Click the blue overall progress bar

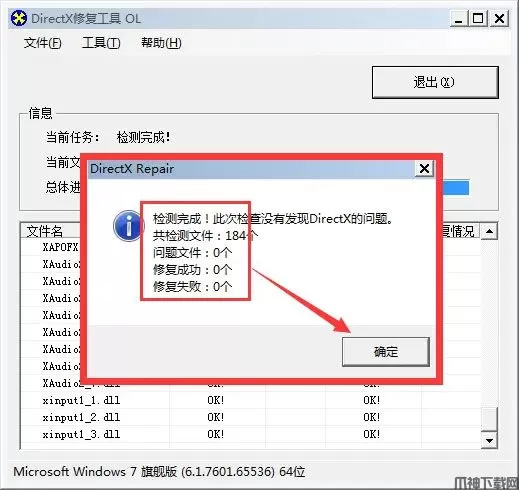tap(455, 188)
